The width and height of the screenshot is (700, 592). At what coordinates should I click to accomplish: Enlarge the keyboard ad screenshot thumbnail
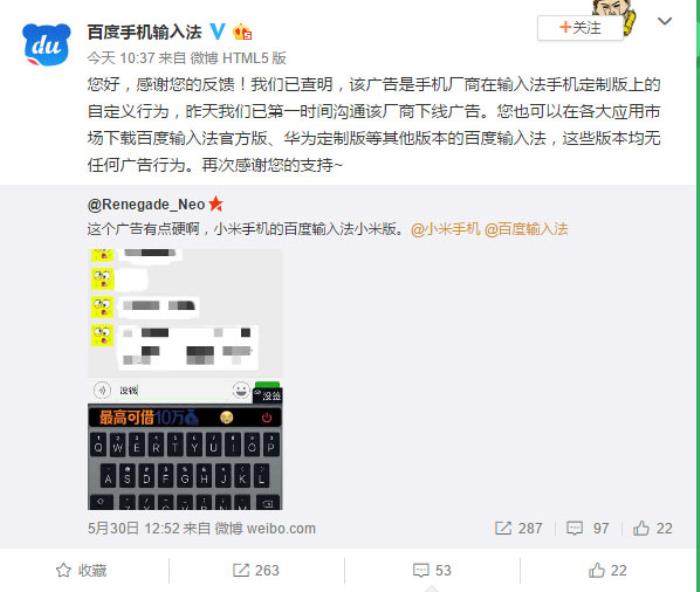coord(185,379)
